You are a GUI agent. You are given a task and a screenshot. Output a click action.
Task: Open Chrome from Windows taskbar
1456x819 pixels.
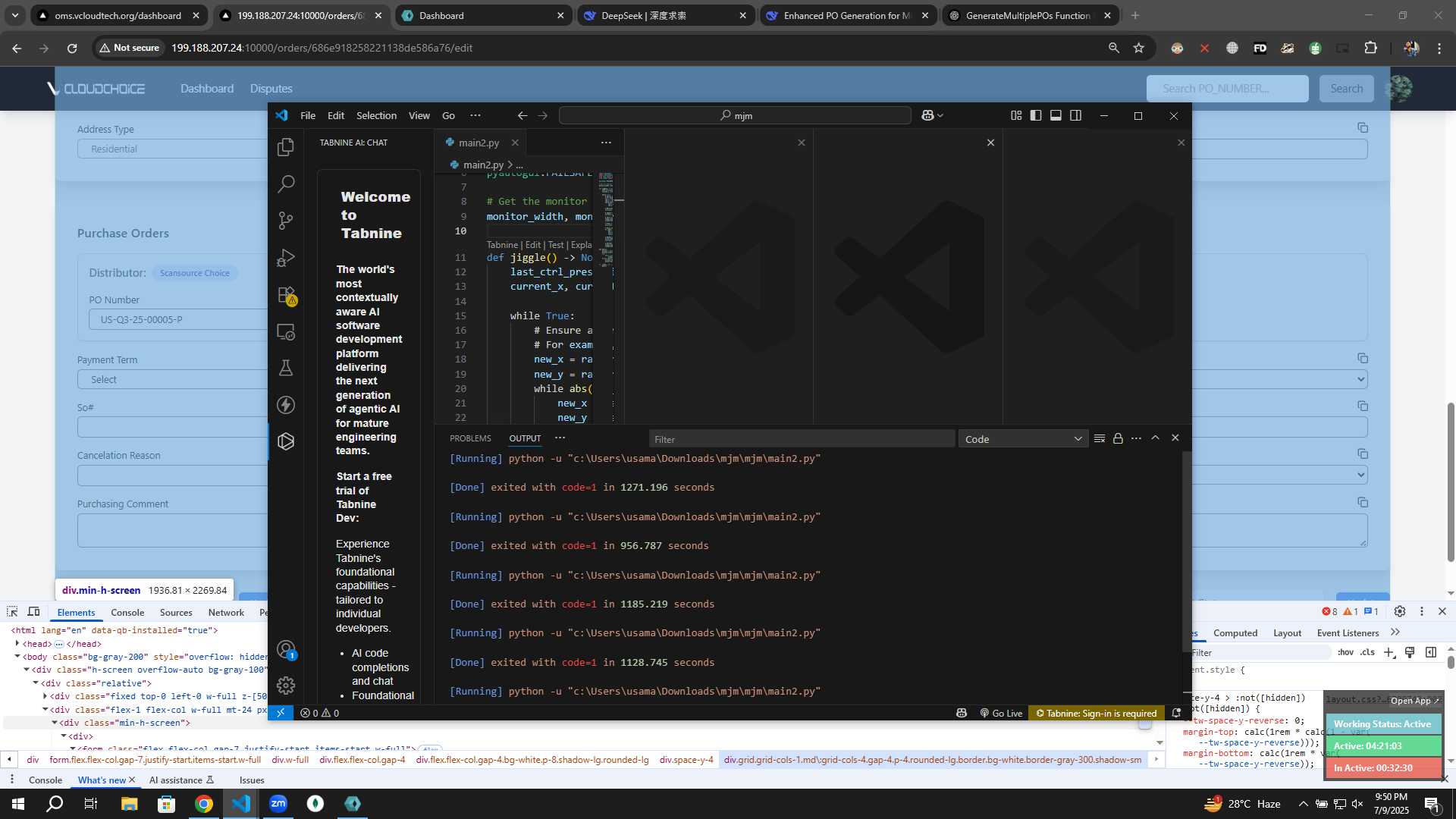point(204,804)
